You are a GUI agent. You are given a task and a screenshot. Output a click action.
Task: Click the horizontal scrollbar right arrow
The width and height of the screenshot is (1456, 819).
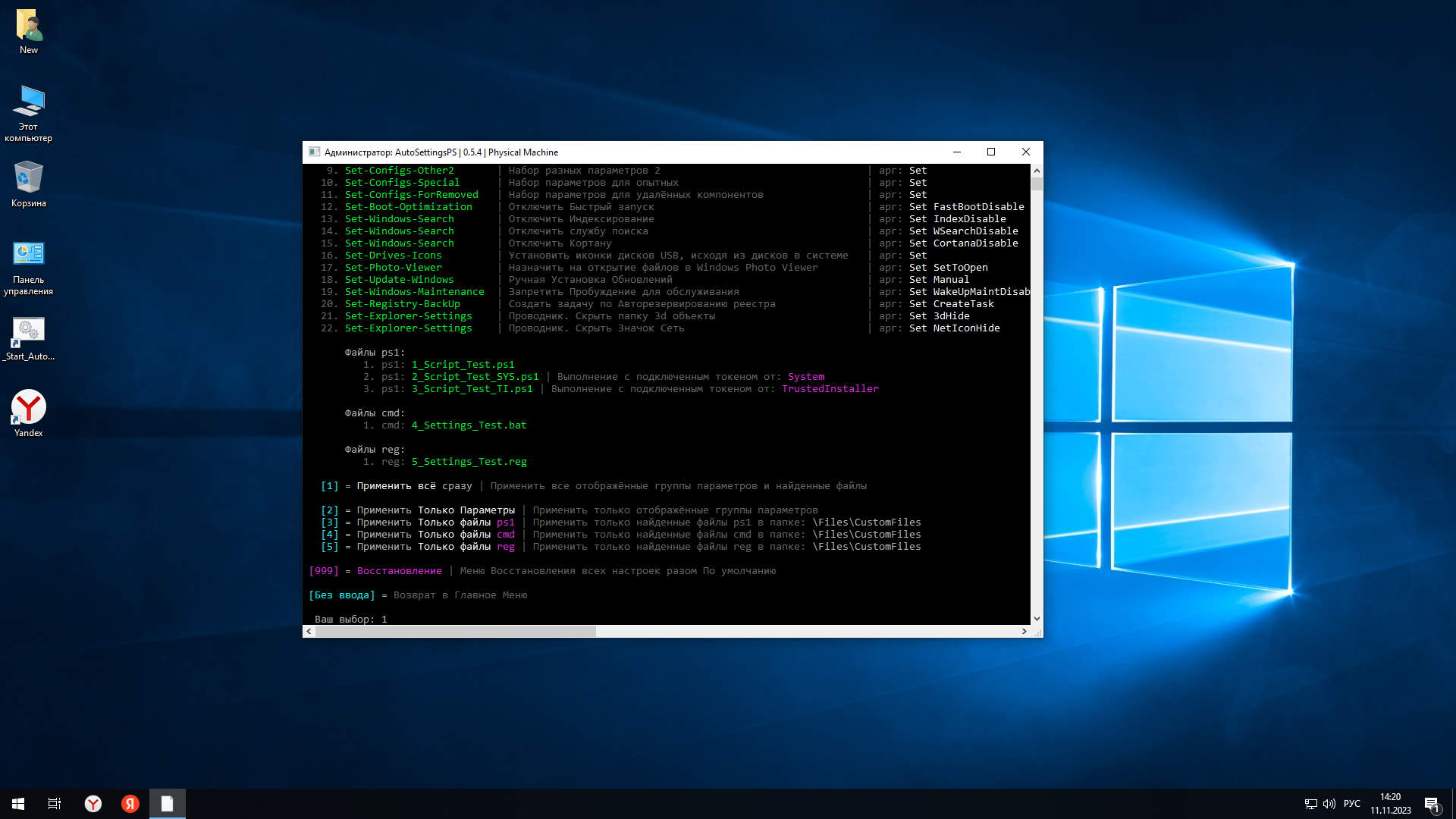(x=1024, y=631)
